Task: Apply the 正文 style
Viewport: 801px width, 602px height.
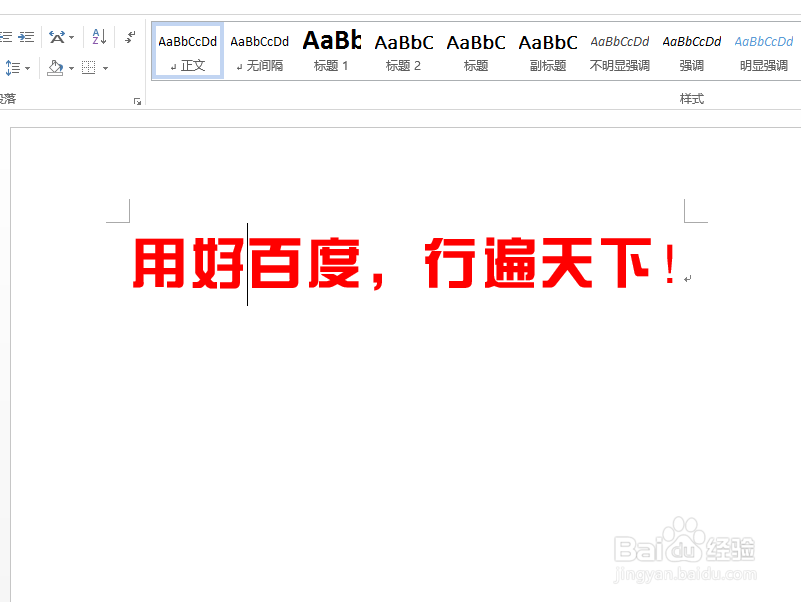Action: point(187,51)
